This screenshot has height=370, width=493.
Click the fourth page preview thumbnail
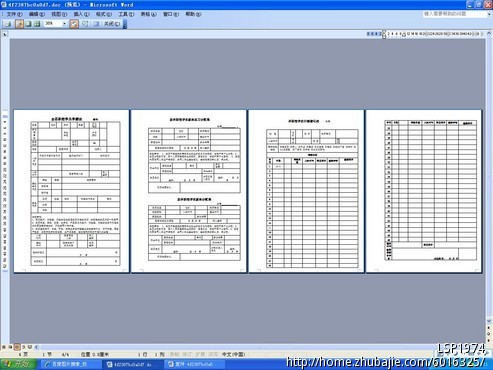pos(424,191)
